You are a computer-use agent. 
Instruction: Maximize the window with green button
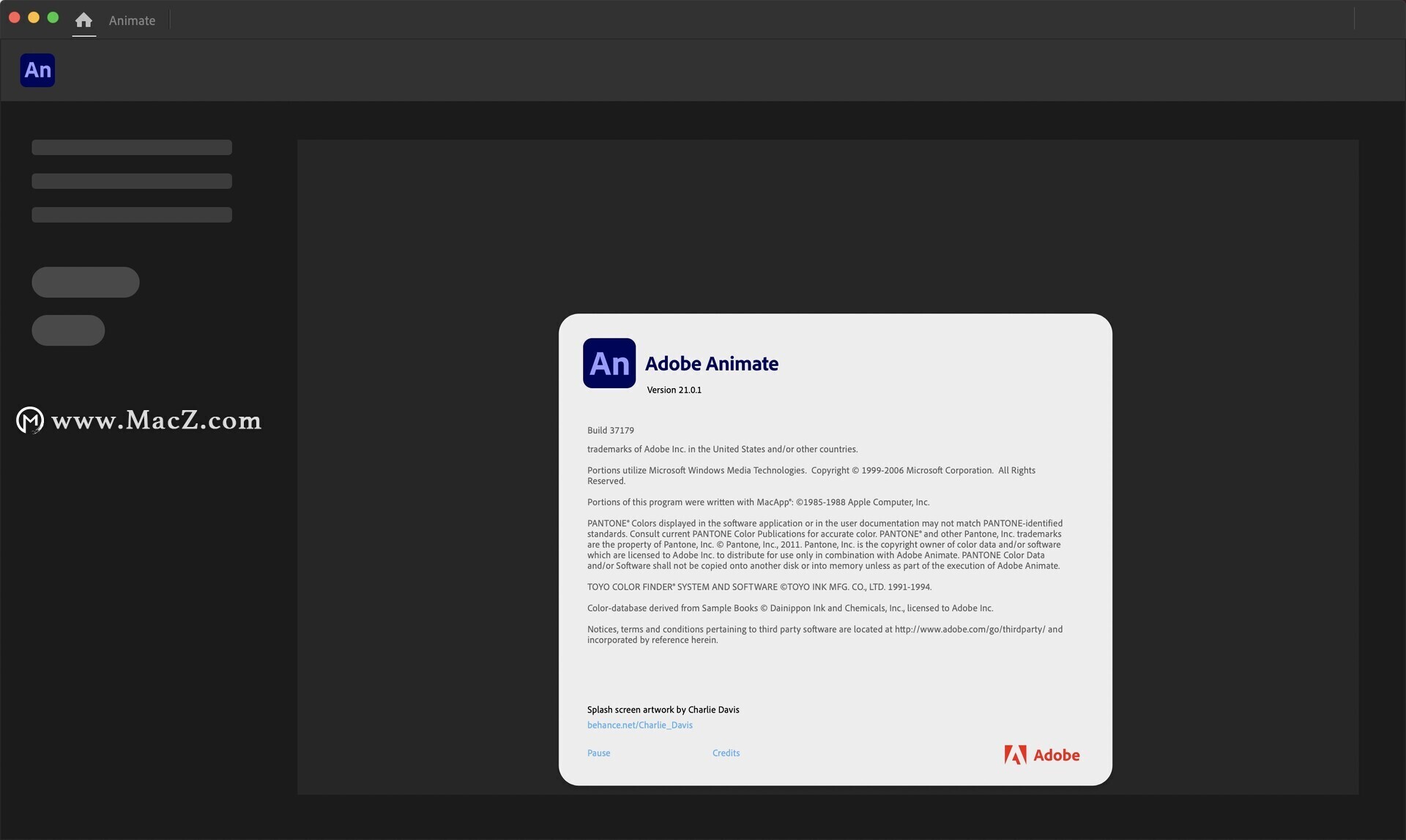coord(53,18)
